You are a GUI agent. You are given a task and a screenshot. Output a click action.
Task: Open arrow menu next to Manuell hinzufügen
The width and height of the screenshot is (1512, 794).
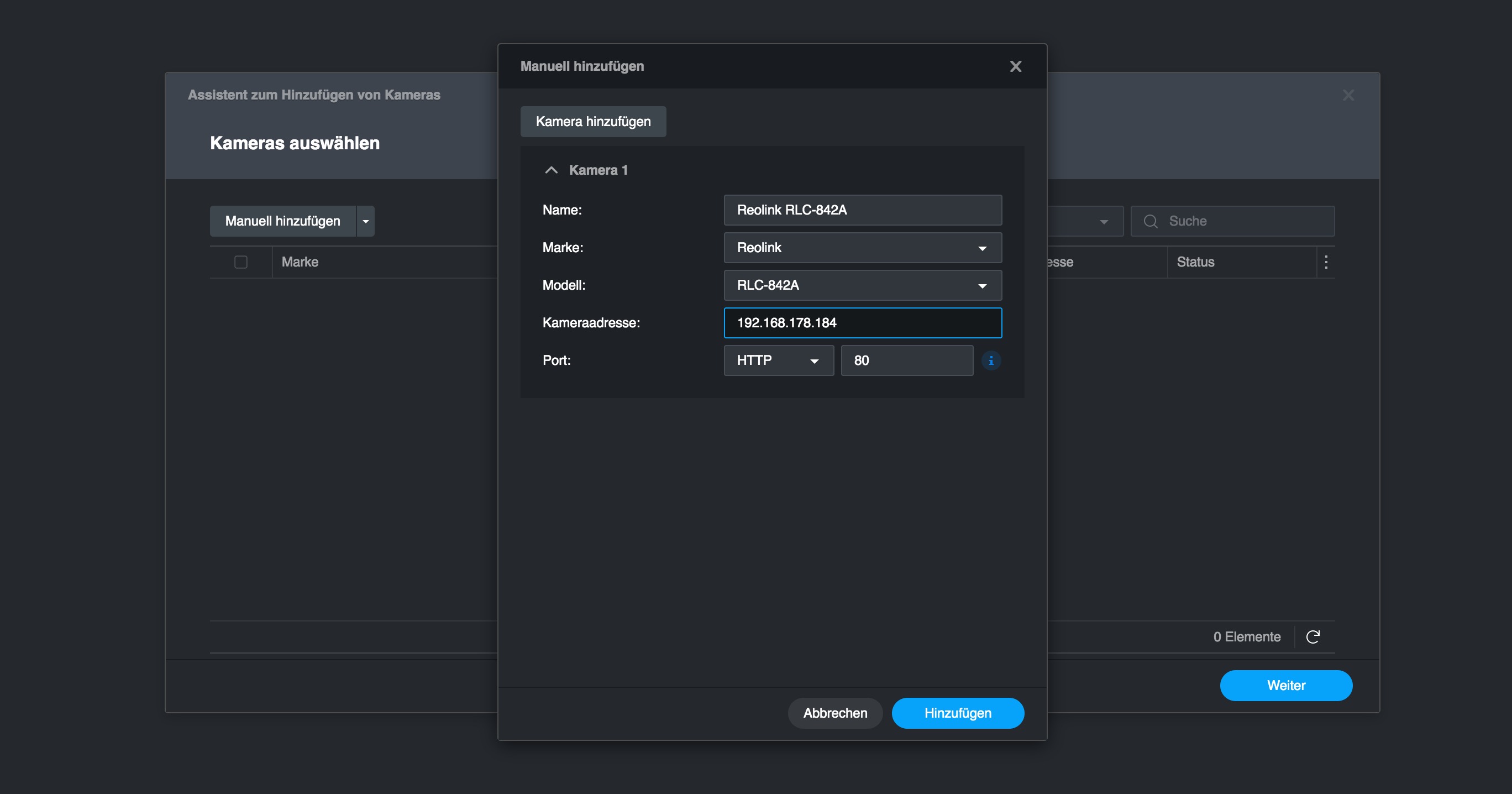coord(366,221)
